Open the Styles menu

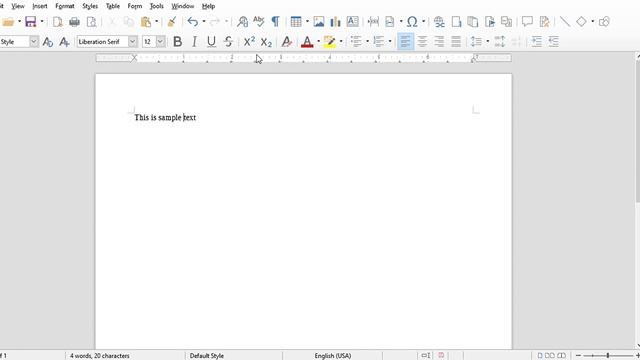(x=90, y=6)
